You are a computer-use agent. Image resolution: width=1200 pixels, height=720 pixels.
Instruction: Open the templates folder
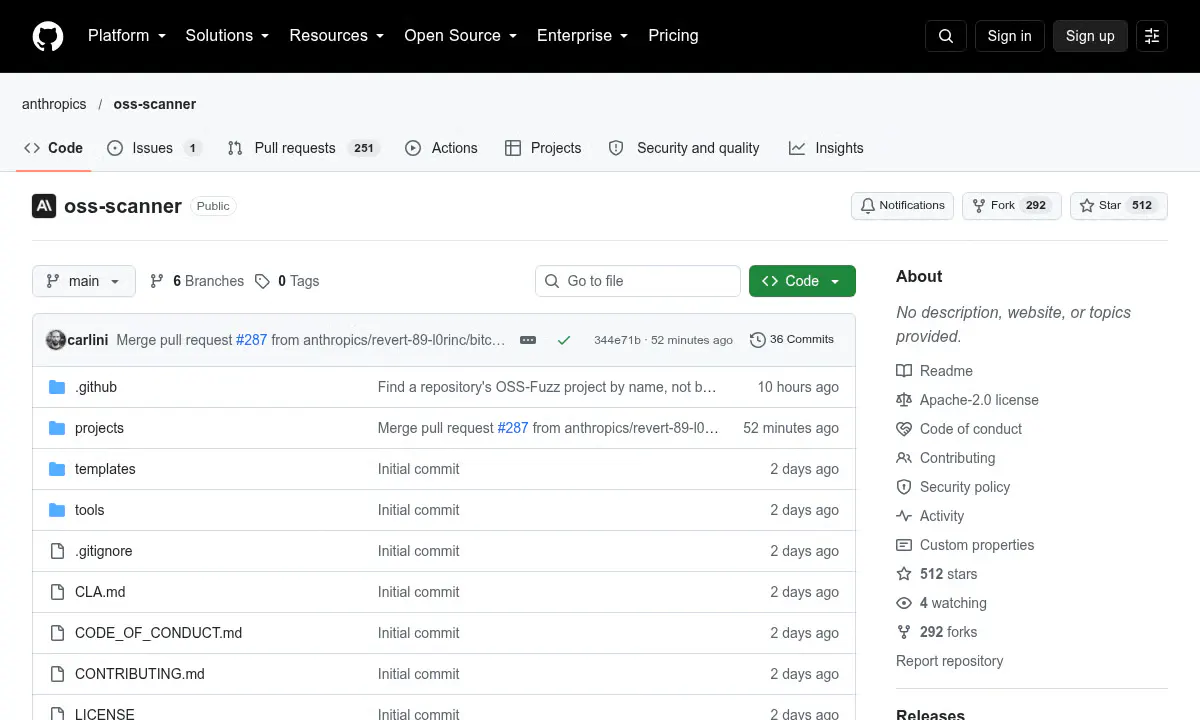pyautogui.click(x=105, y=469)
